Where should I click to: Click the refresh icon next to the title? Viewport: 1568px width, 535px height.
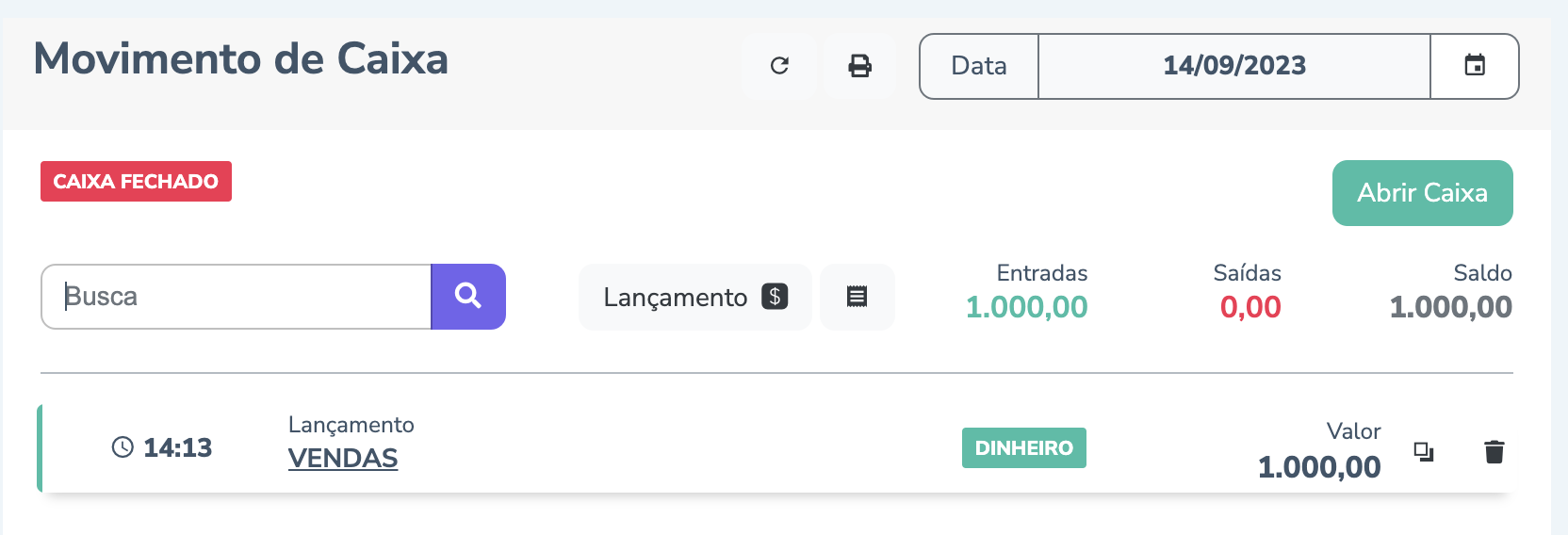[779, 66]
